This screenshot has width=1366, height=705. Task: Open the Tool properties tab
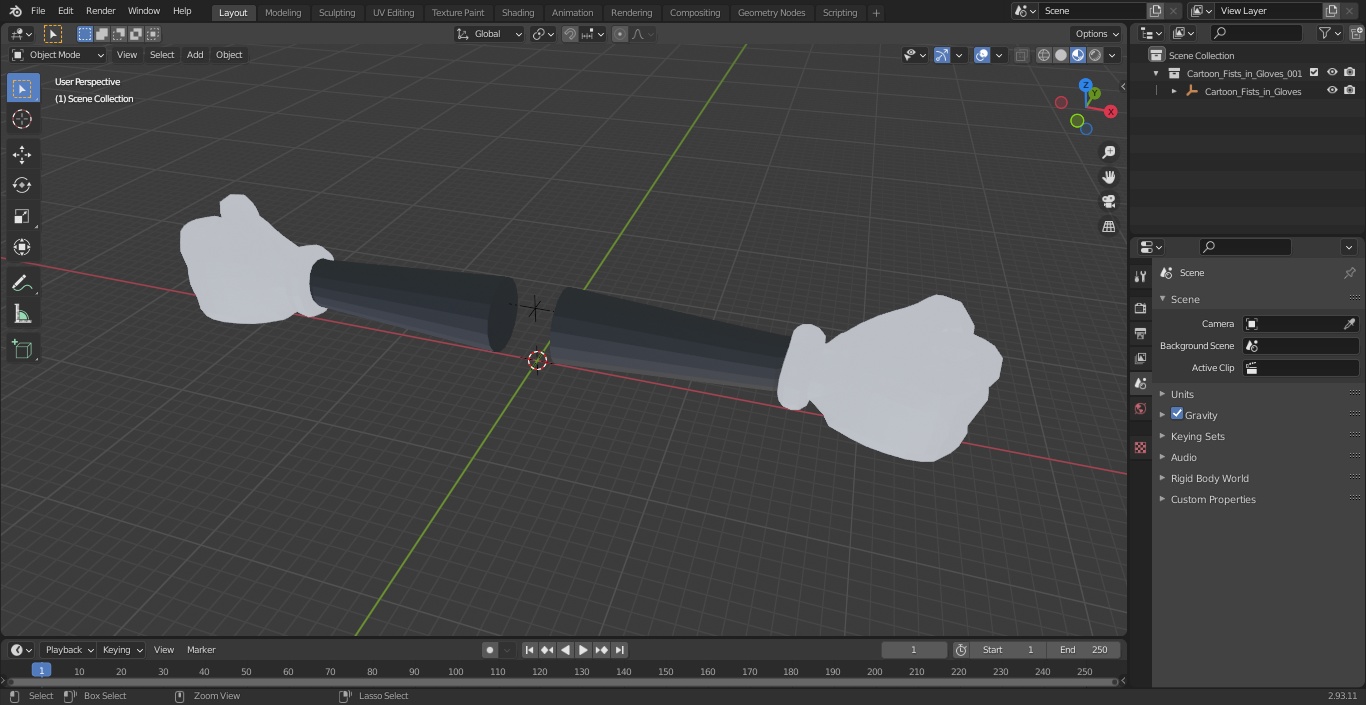click(1140, 276)
